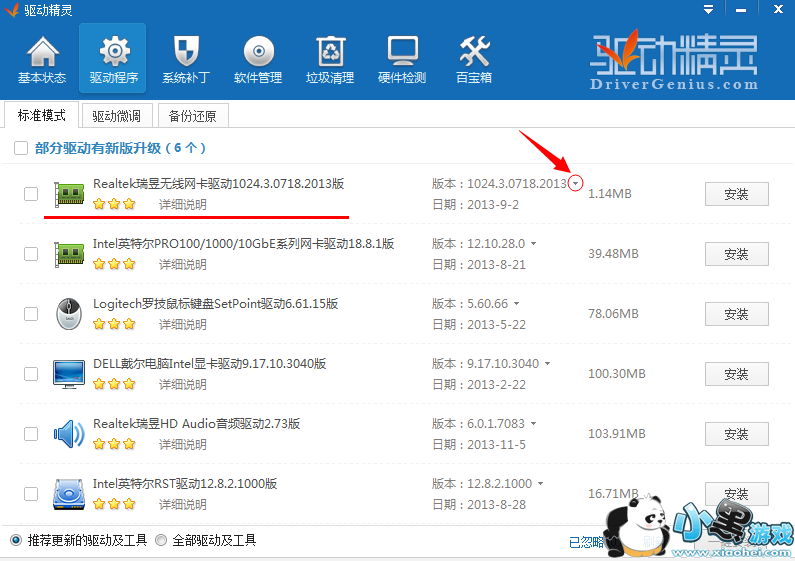Click the Realtek wireless network card icon

[69, 194]
